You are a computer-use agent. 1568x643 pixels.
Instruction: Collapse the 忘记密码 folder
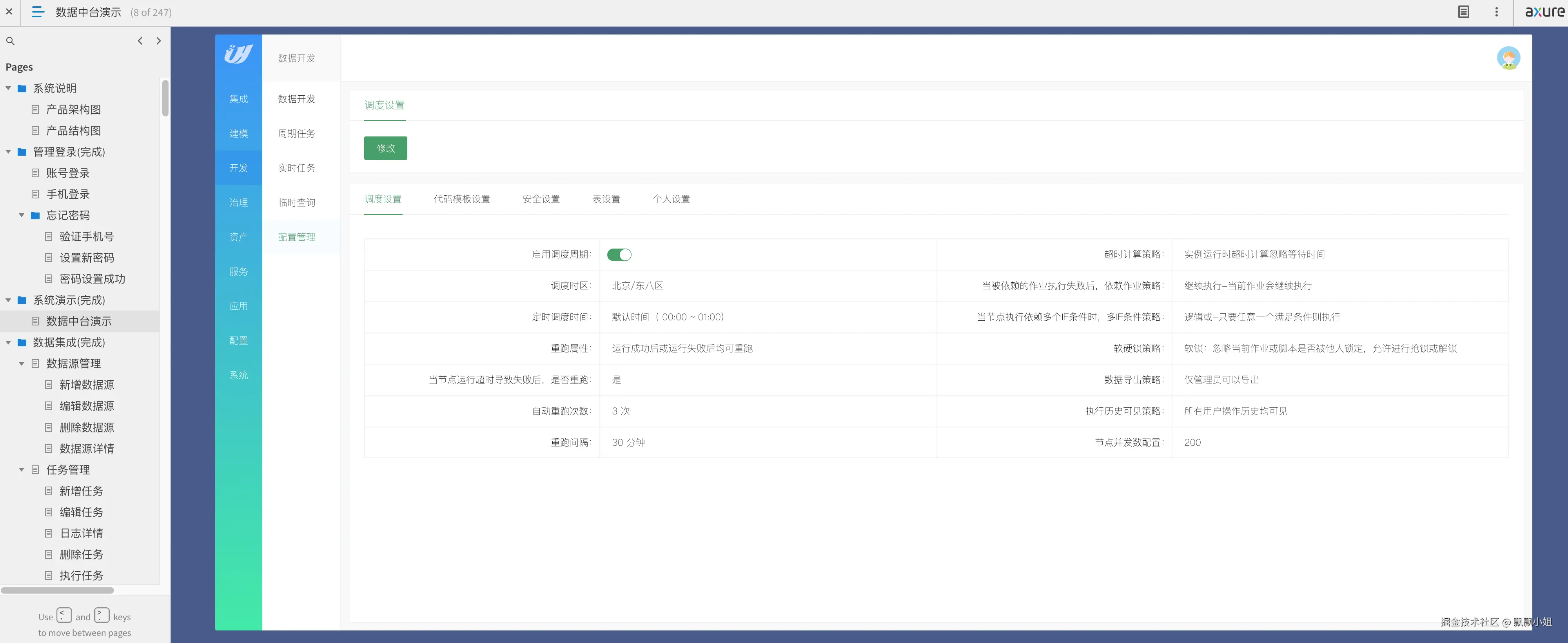point(22,215)
